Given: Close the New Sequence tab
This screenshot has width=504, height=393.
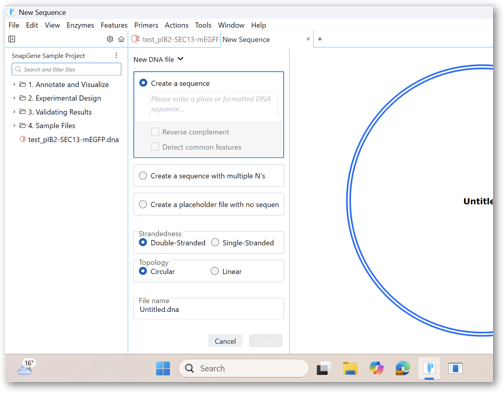Looking at the screenshot, I should point(308,39).
